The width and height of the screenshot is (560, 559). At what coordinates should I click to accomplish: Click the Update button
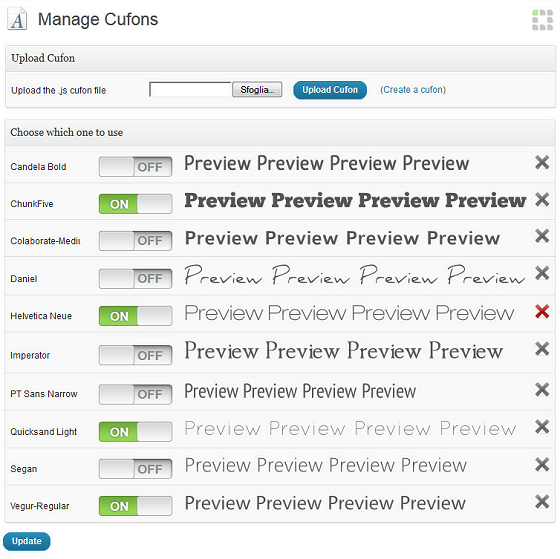coord(27,541)
